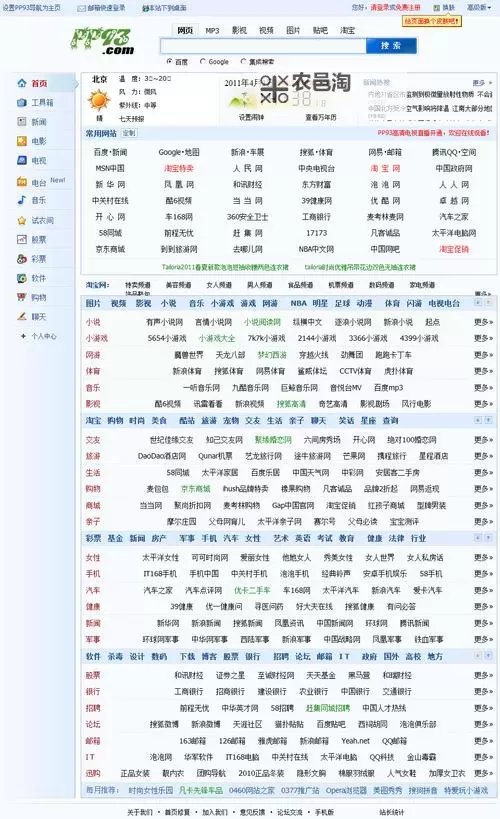The height and width of the screenshot is (819, 500).
Task: Expand 更多 in the 小说 row
Action: point(483,322)
